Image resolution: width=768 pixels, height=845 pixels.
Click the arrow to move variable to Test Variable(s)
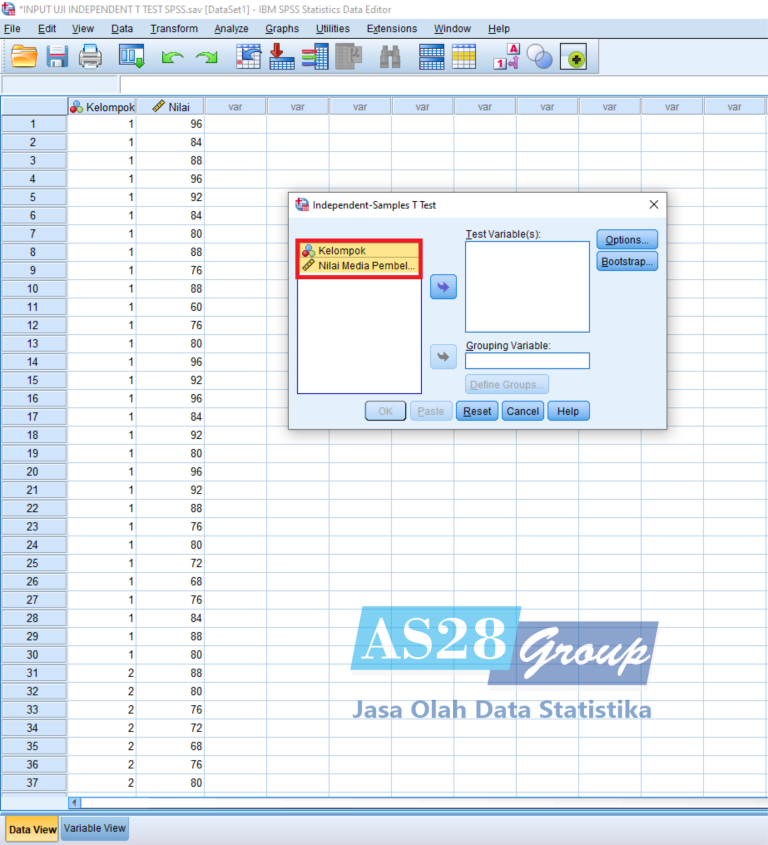pos(443,287)
